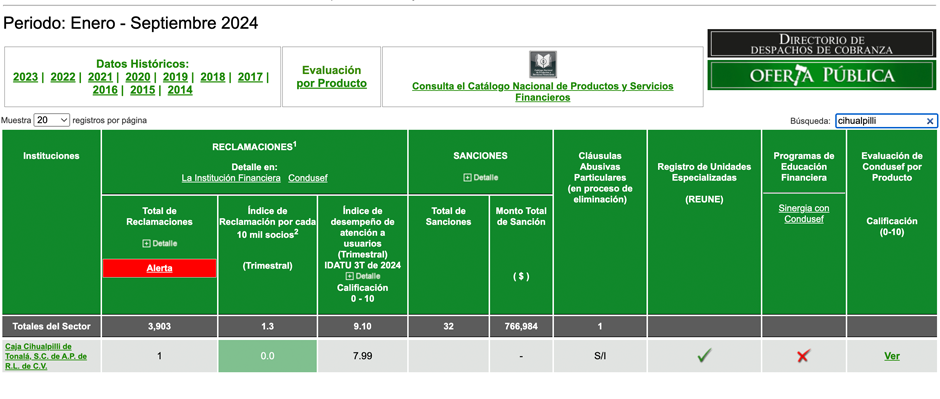Click the Ver link for product evaluation

(892, 356)
